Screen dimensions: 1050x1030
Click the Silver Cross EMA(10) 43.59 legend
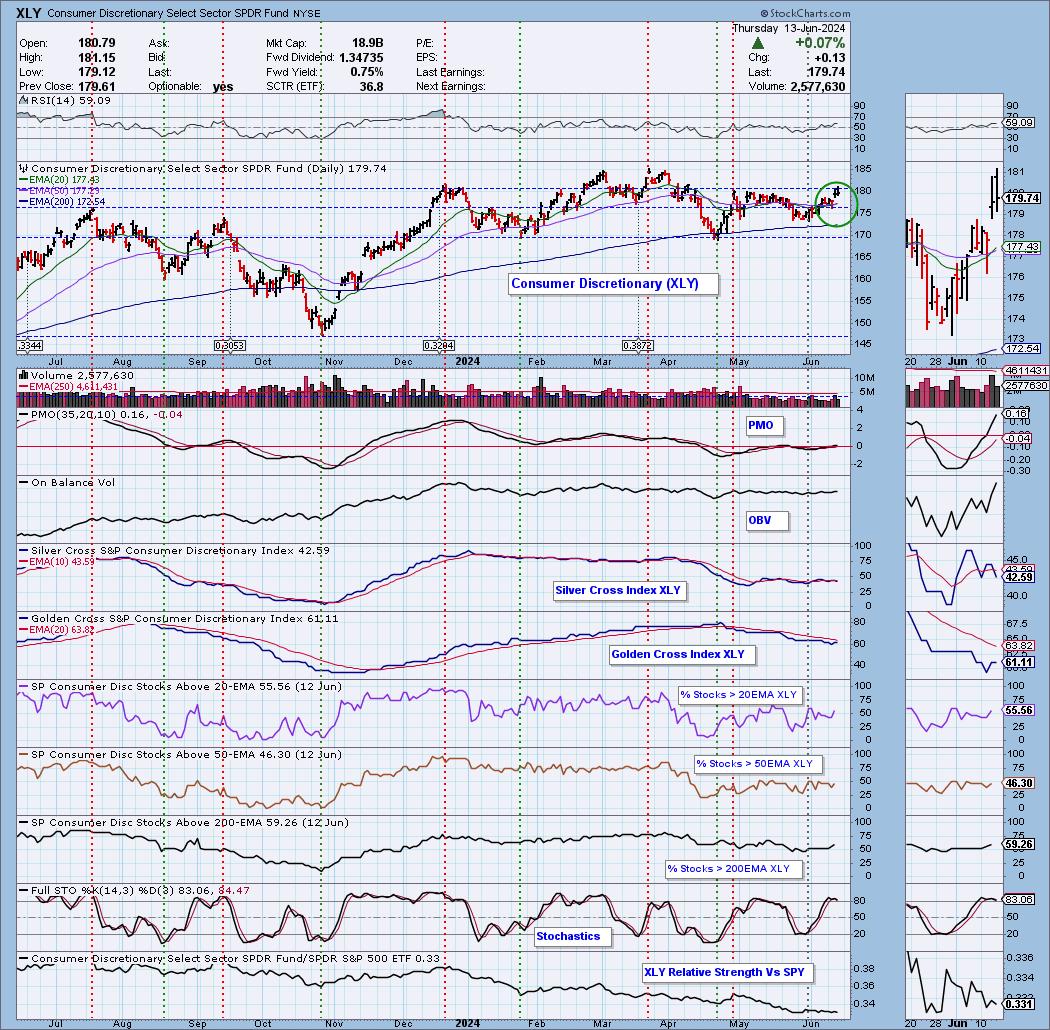click(x=57, y=561)
